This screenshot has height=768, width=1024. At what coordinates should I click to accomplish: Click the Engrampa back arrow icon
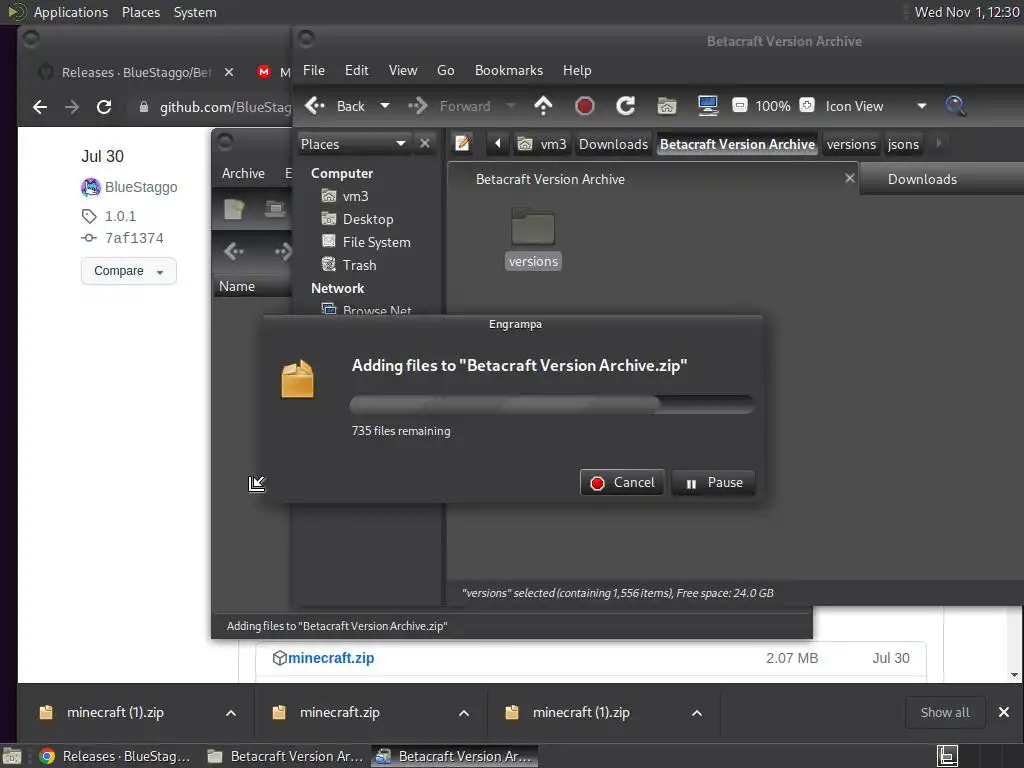point(233,251)
